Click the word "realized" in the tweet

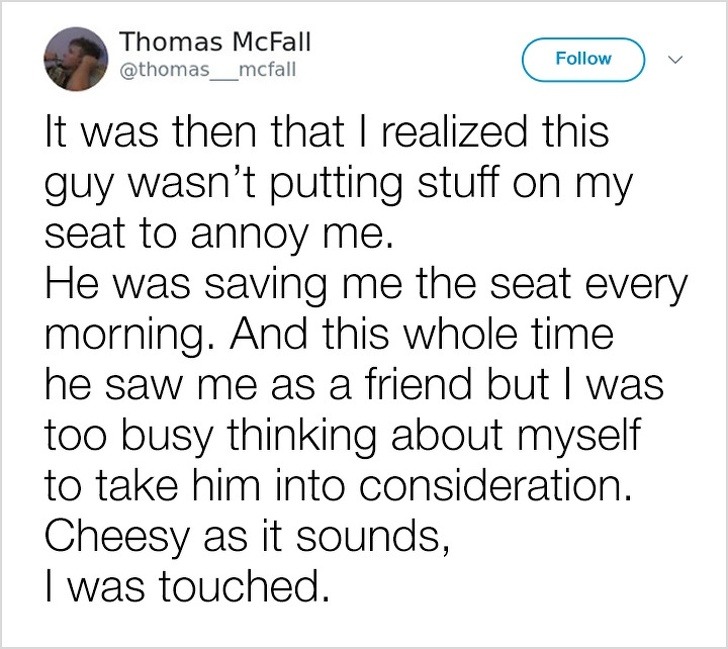(461, 135)
